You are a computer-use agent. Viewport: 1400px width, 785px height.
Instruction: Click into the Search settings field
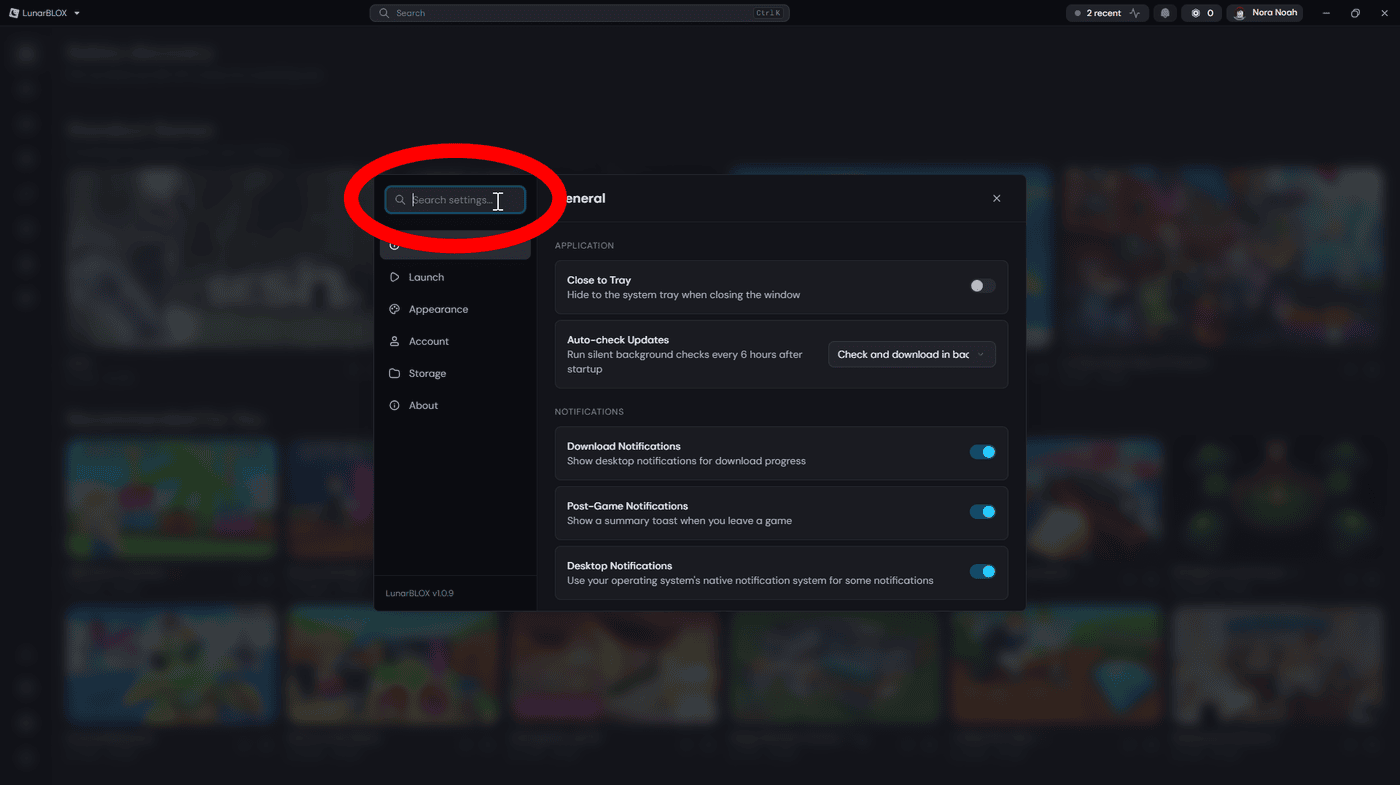455,200
